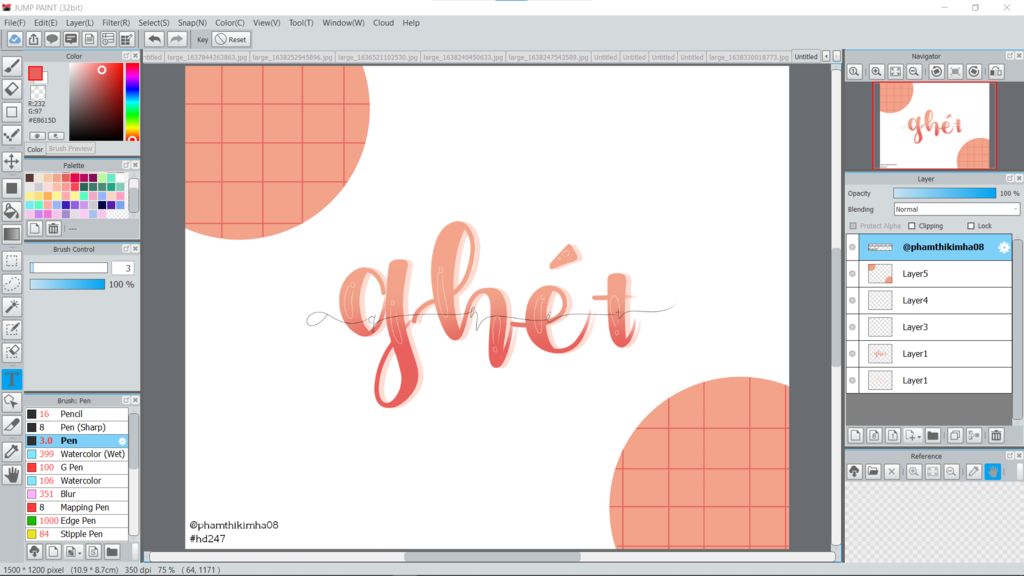The height and width of the screenshot is (576, 1024).
Task: Click the brush size value field
Action: click(x=122, y=268)
